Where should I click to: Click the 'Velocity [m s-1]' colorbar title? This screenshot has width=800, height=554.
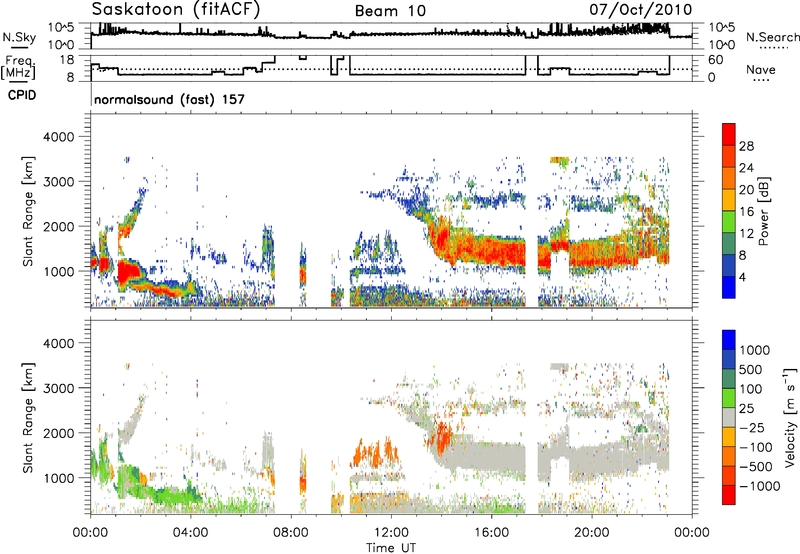point(790,417)
